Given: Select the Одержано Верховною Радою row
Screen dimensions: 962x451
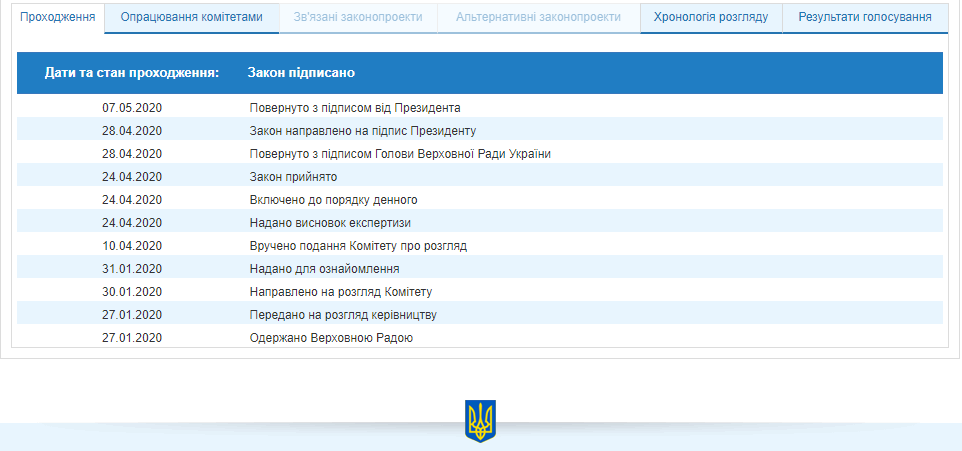Looking at the screenshot, I should pos(331,338).
